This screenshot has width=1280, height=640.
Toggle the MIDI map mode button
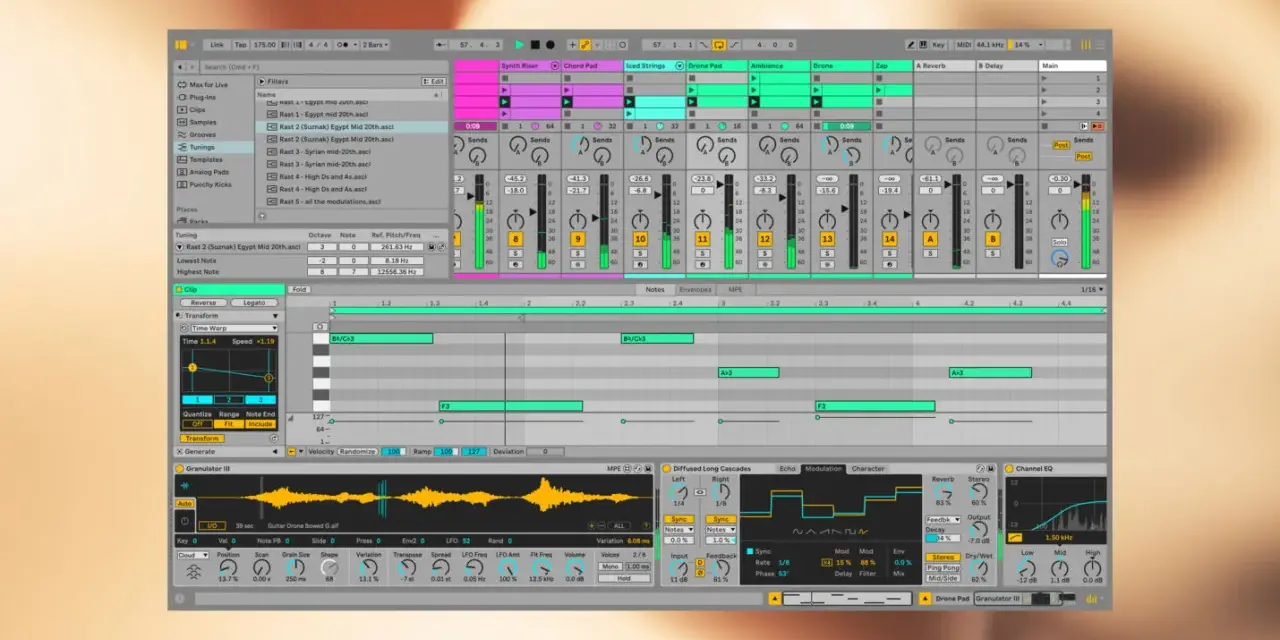tap(964, 45)
